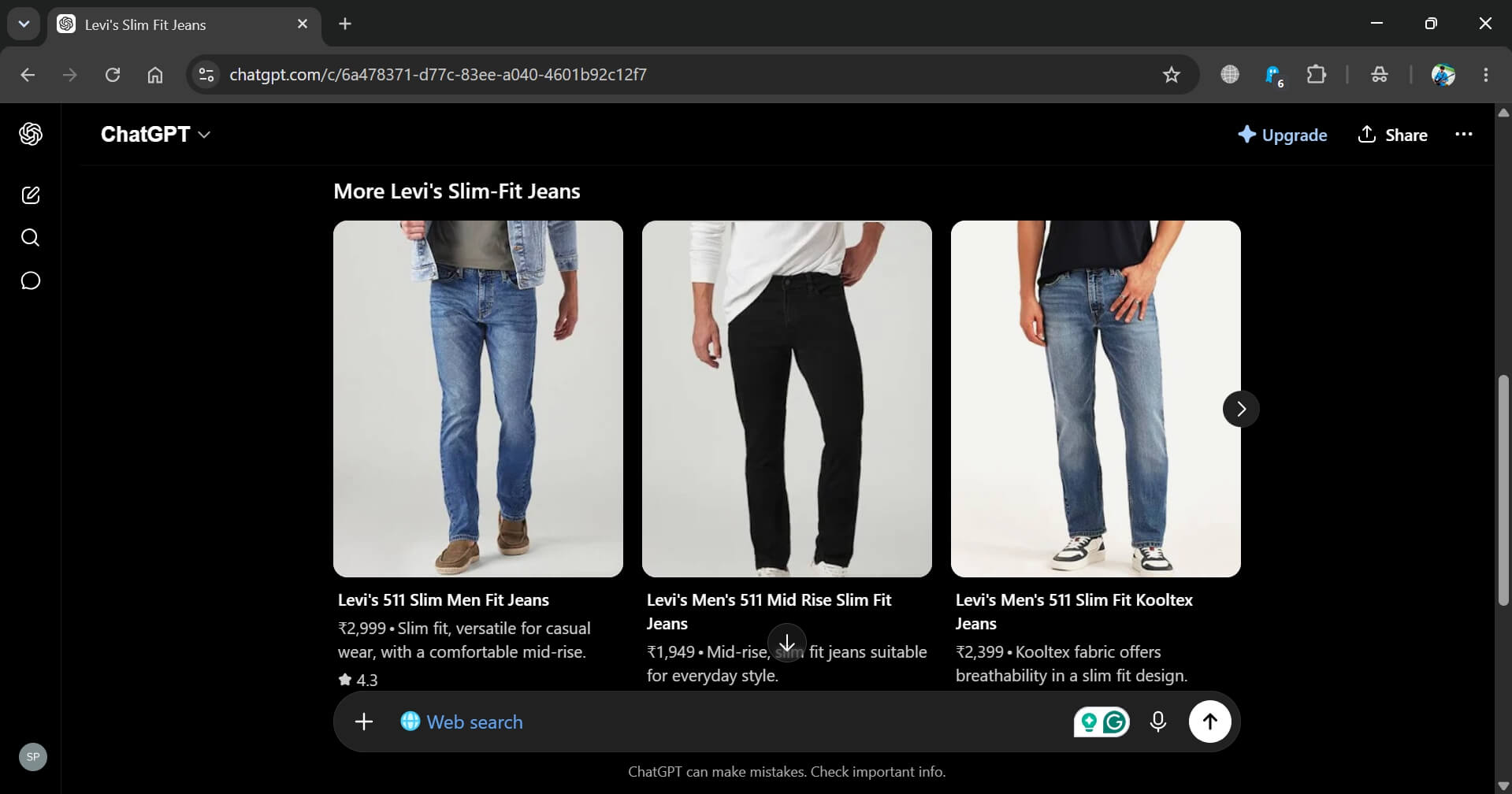Image resolution: width=1512 pixels, height=794 pixels.
Task: Click the Grammarly extension icon in composer
Action: pos(1114,722)
